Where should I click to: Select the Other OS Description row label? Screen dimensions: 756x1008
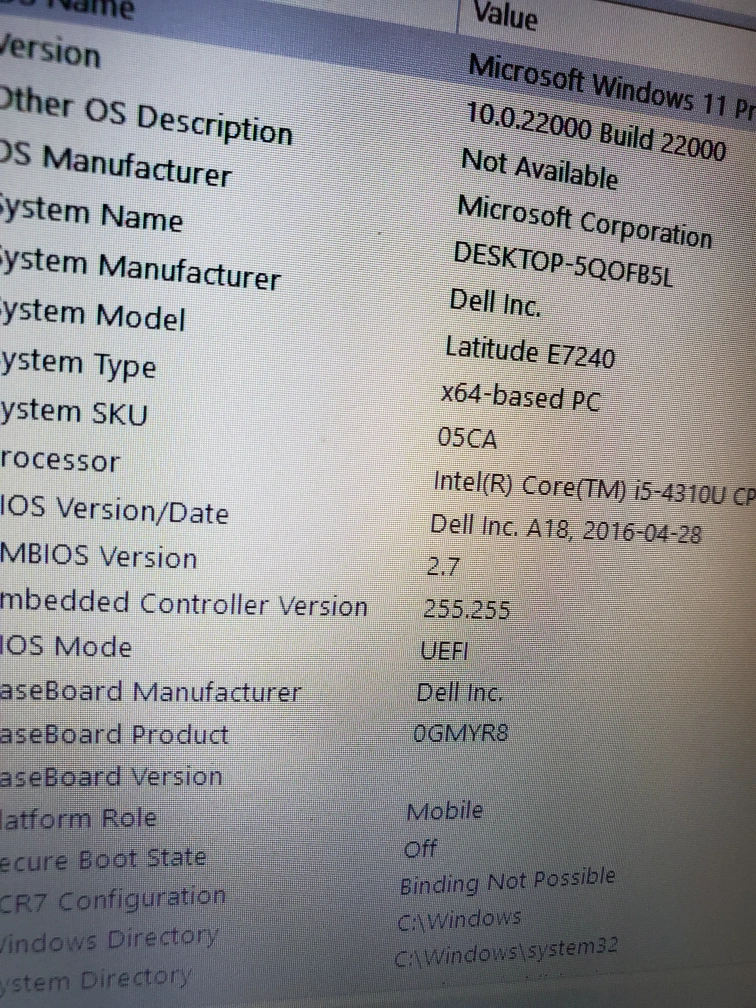145,116
